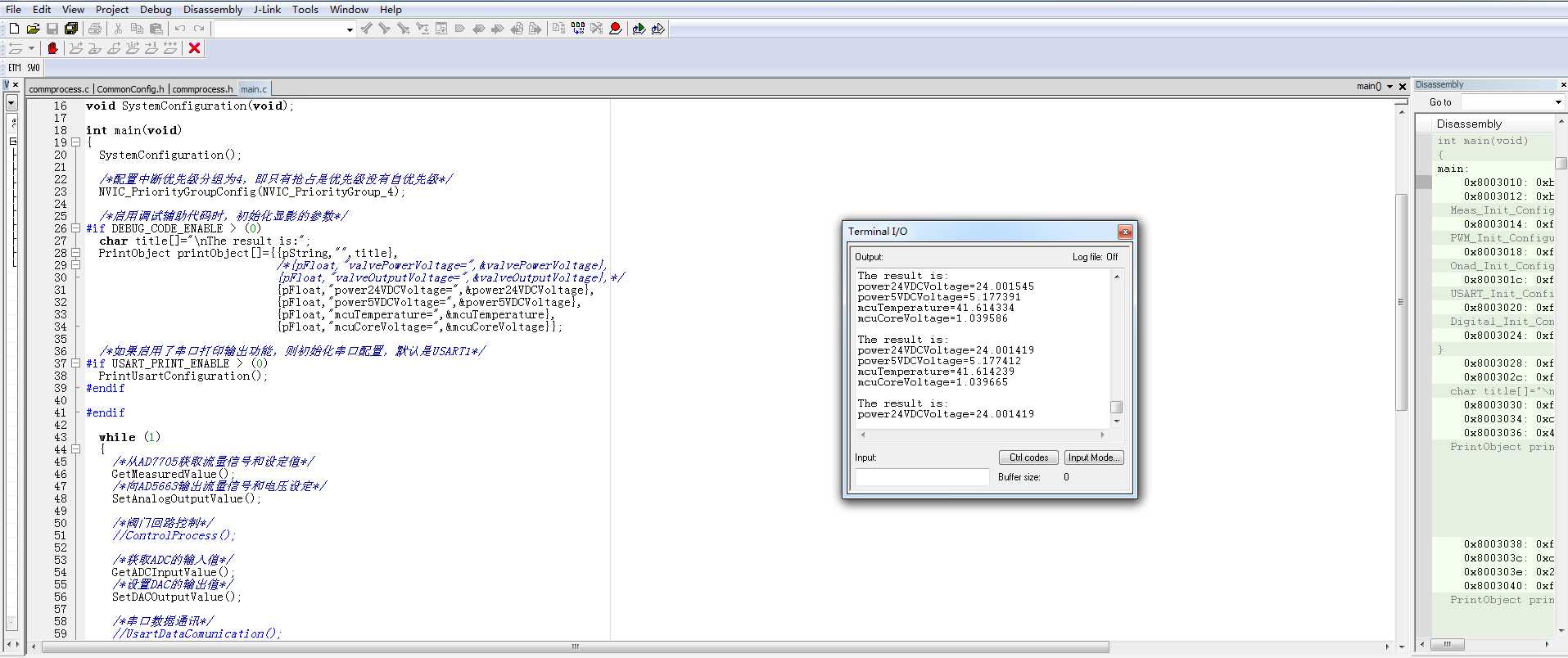Collapse the while loop fold at line 44
Image resolution: width=1568 pixels, height=658 pixels.
pyautogui.click(x=76, y=449)
